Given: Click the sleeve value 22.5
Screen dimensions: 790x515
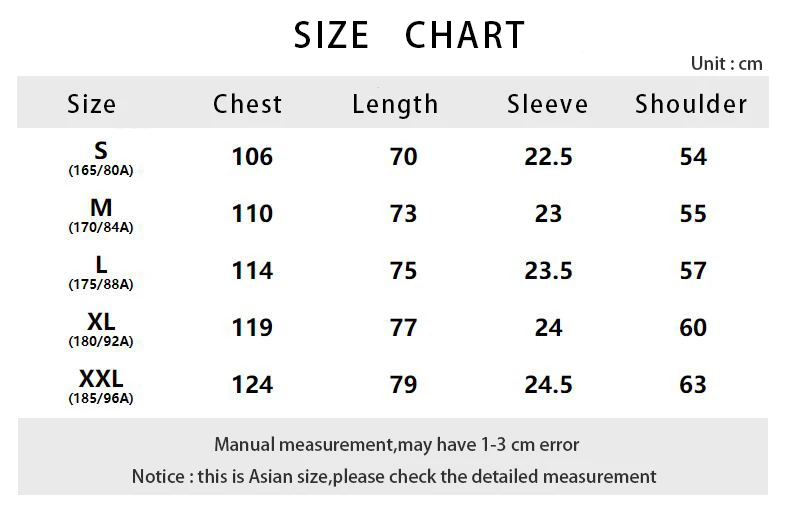Looking at the screenshot, I should pos(548,157).
